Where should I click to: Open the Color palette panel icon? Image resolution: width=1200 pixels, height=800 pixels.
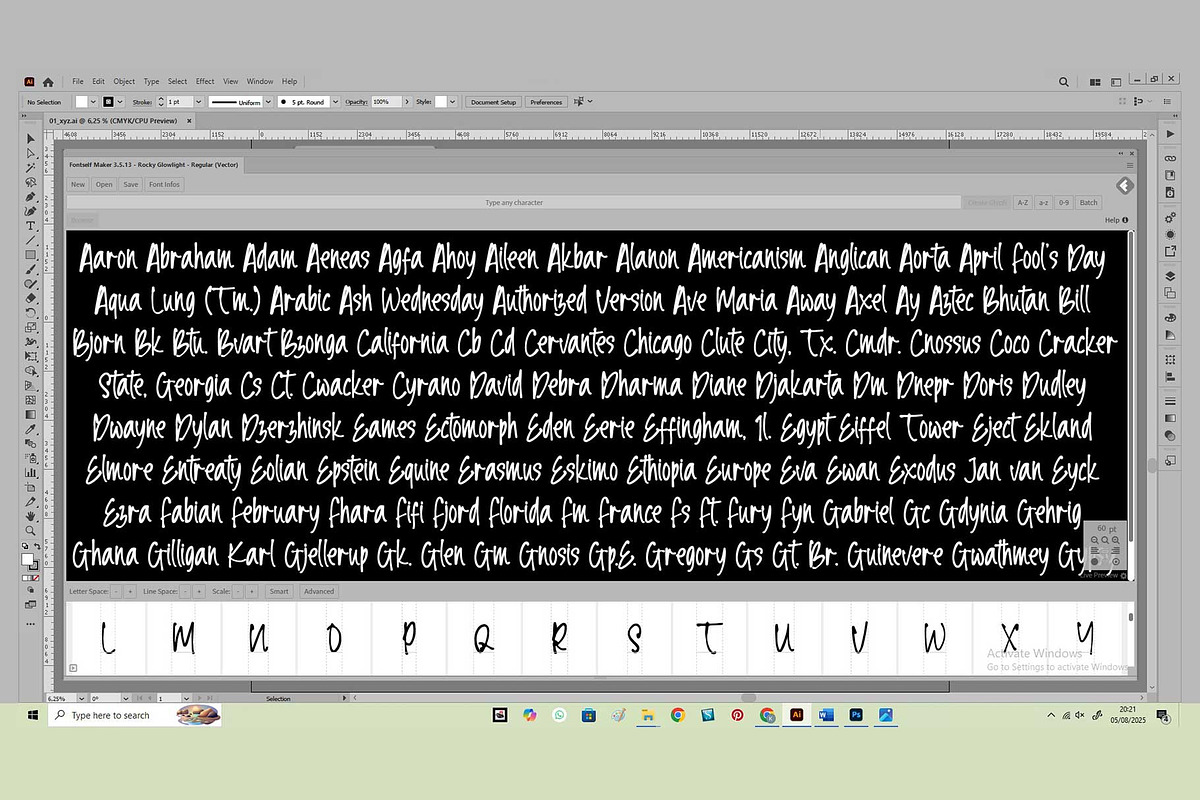[1170, 317]
